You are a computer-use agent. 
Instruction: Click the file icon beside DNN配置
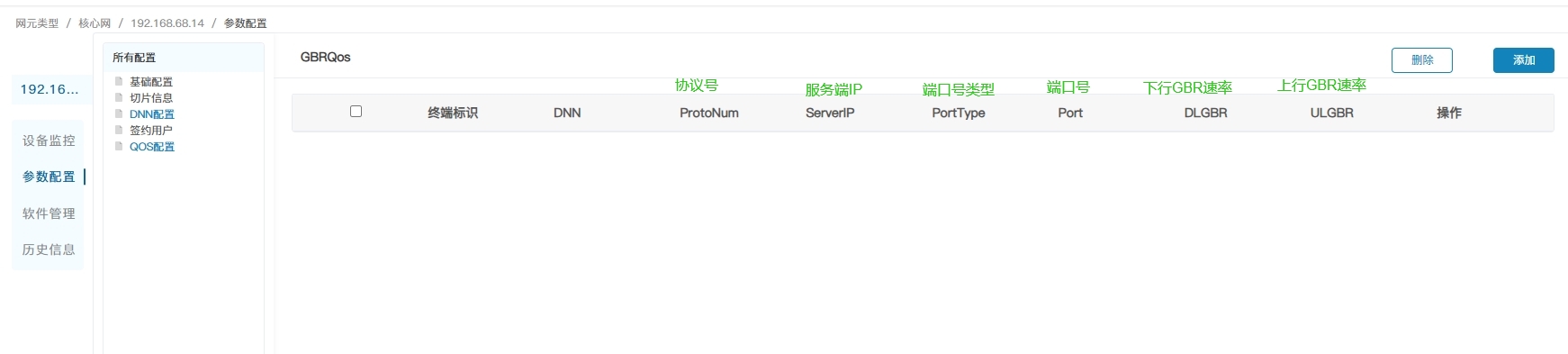click(x=119, y=113)
